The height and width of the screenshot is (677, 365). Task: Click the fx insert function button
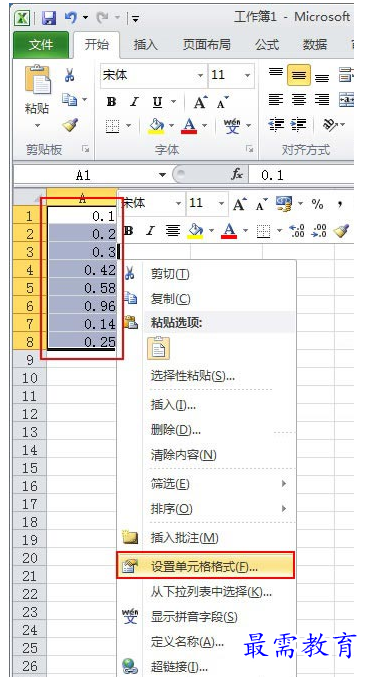pos(237,174)
